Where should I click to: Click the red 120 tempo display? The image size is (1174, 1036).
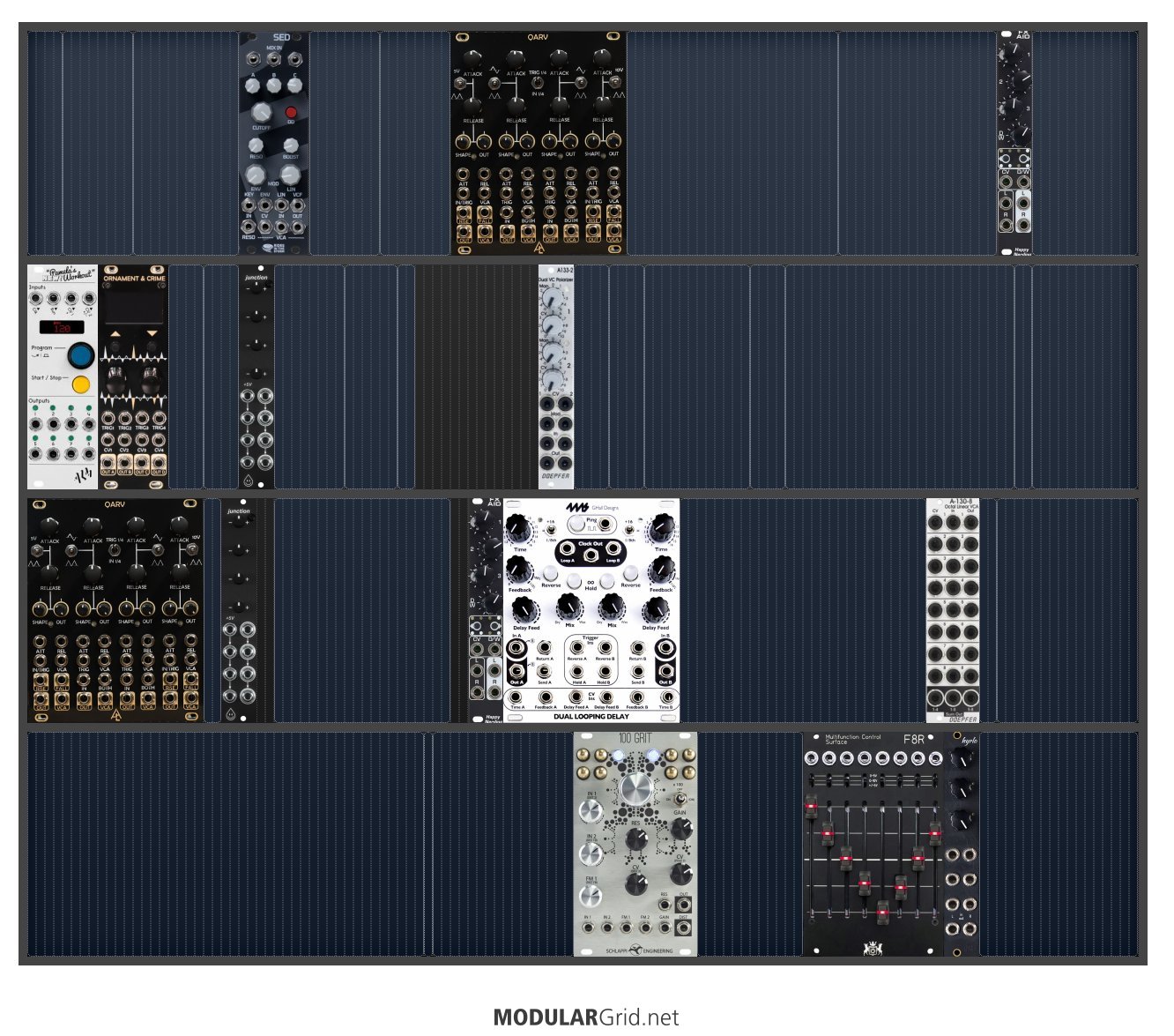point(62,327)
